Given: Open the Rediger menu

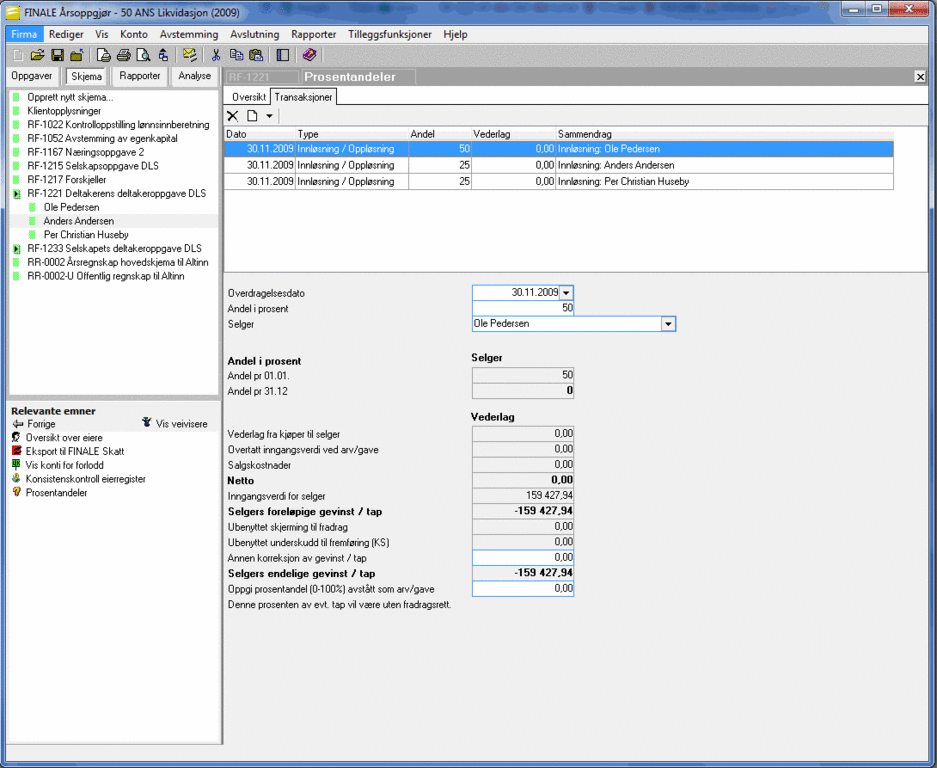Looking at the screenshot, I should pyautogui.click(x=66, y=35).
